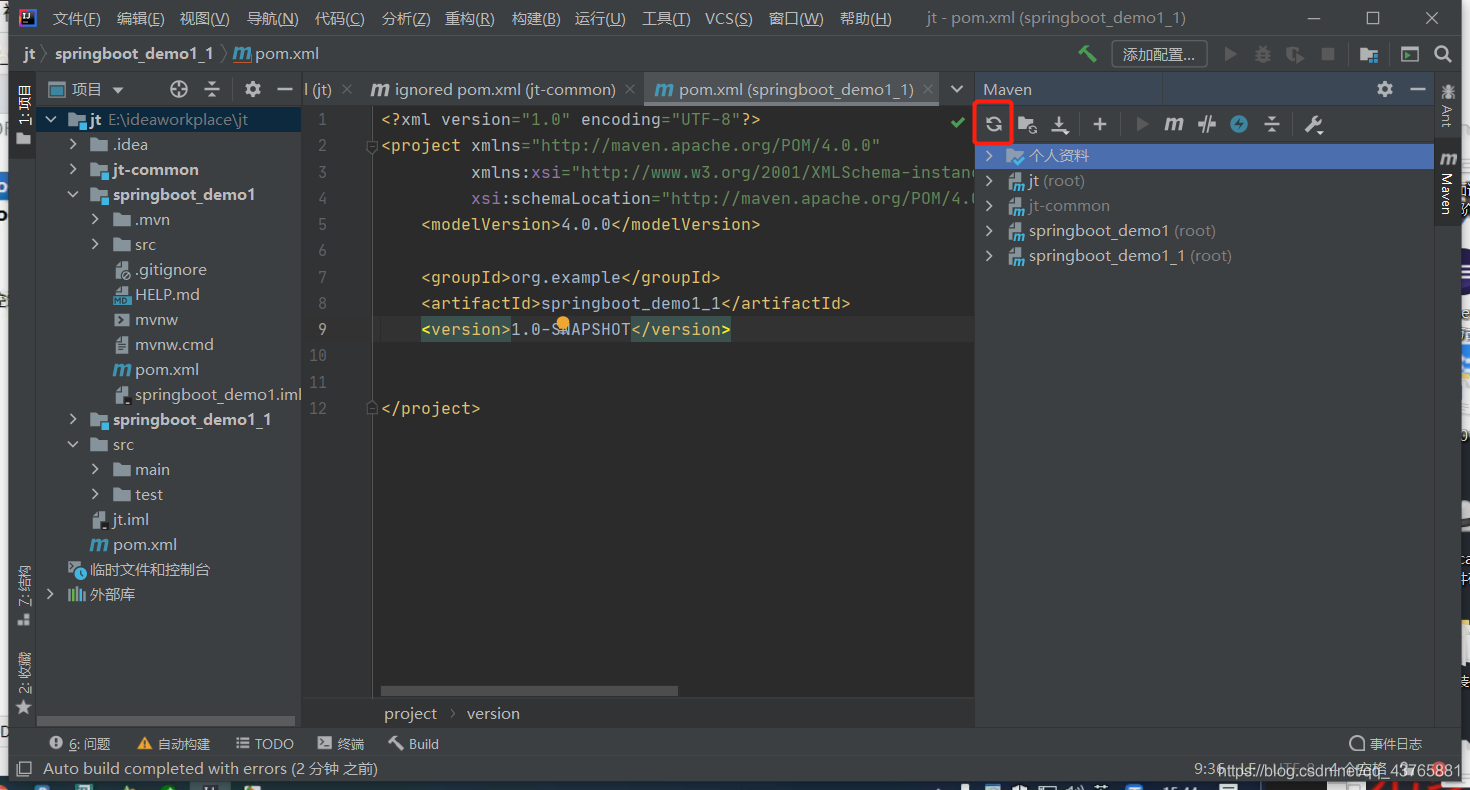Click the yellow intention lightbulb on line 9
Viewport: 1470px width, 790px height.
coord(563,323)
